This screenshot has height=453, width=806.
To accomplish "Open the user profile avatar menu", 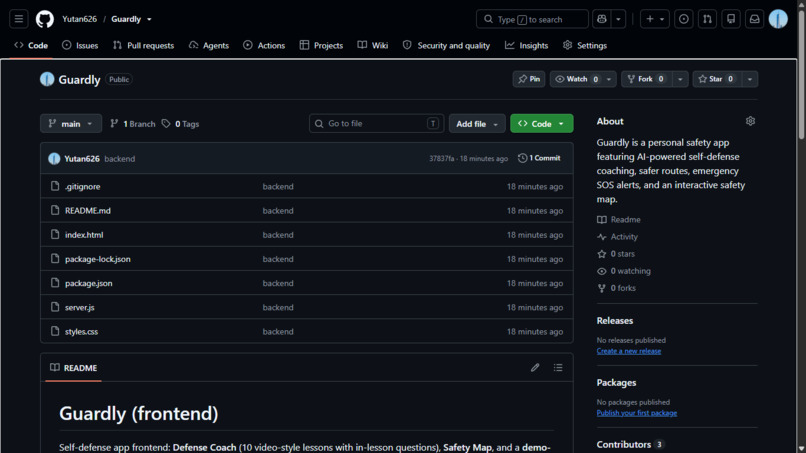I will (778, 19).
